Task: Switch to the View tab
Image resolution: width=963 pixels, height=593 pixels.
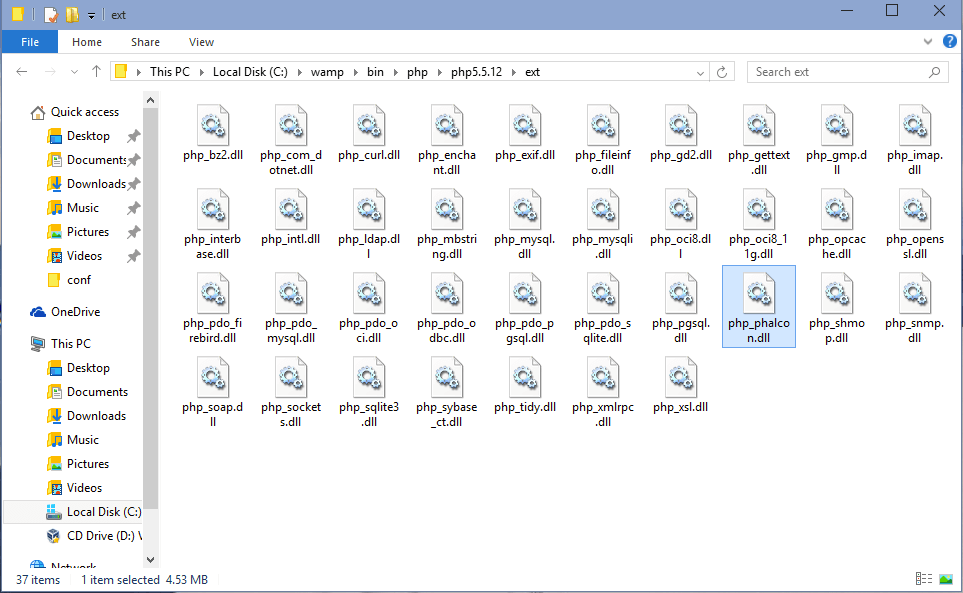Action: (201, 42)
